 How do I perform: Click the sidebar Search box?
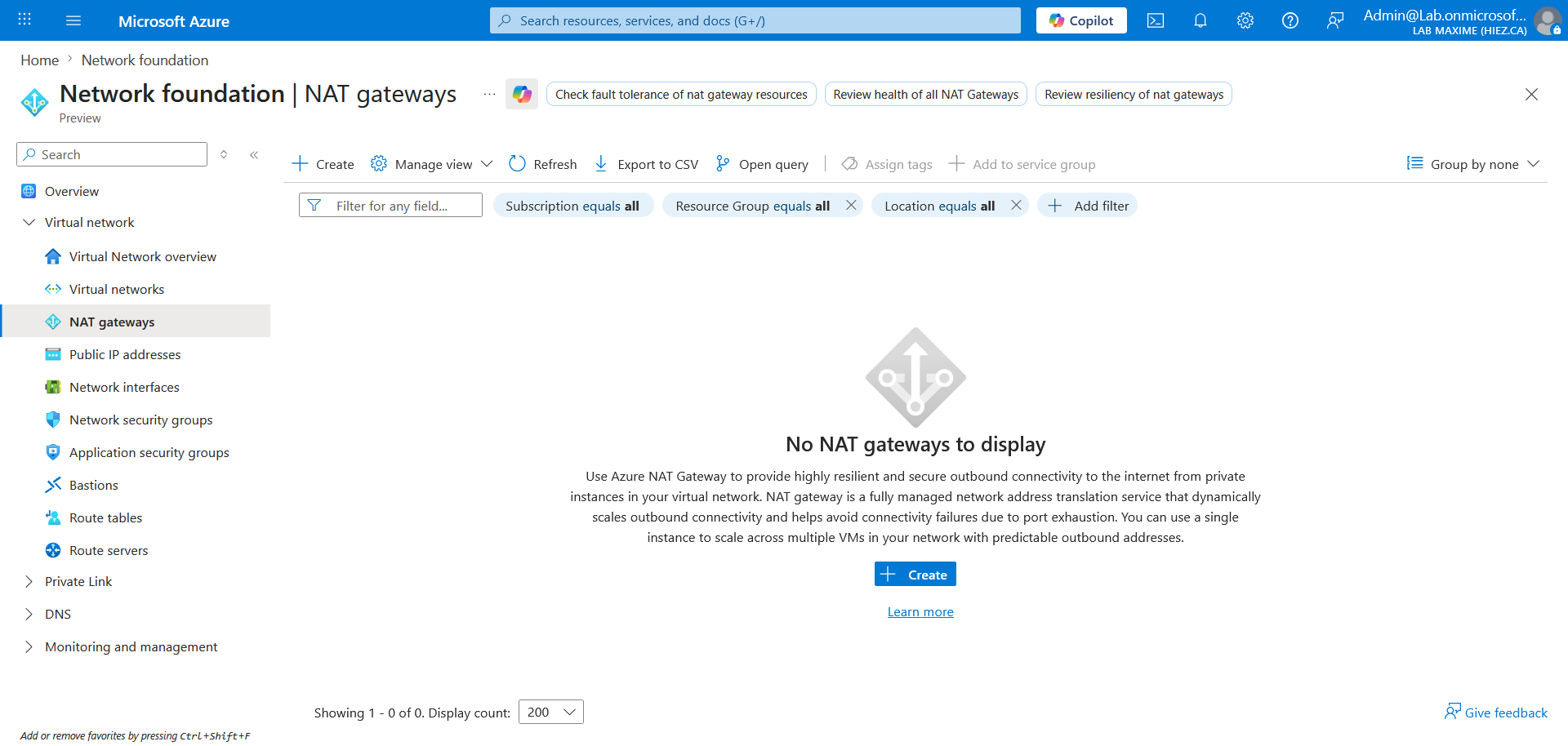(x=112, y=154)
